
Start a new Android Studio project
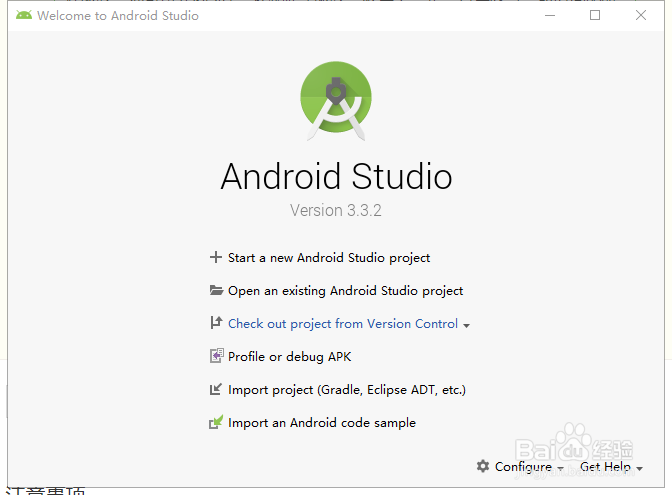point(329,258)
